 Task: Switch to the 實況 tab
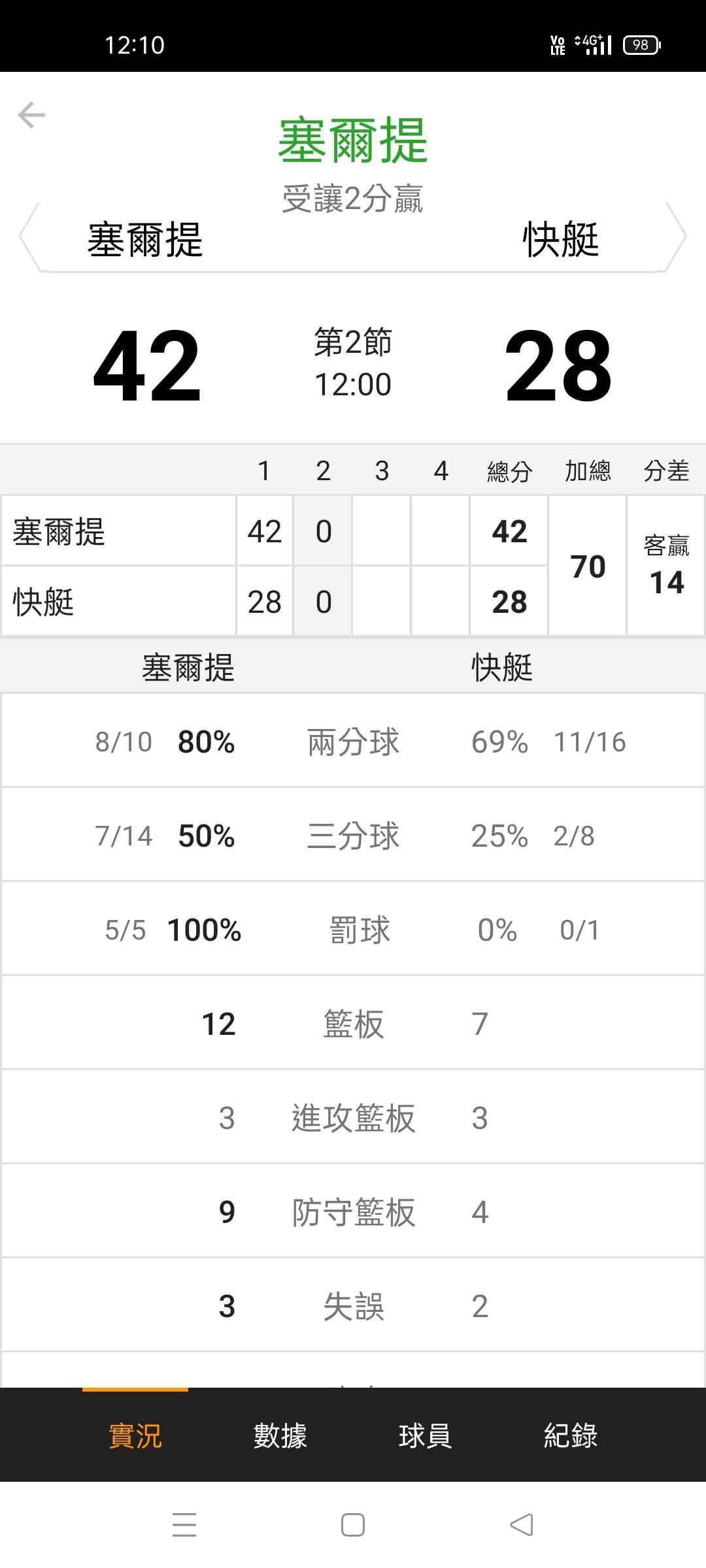tap(135, 1435)
